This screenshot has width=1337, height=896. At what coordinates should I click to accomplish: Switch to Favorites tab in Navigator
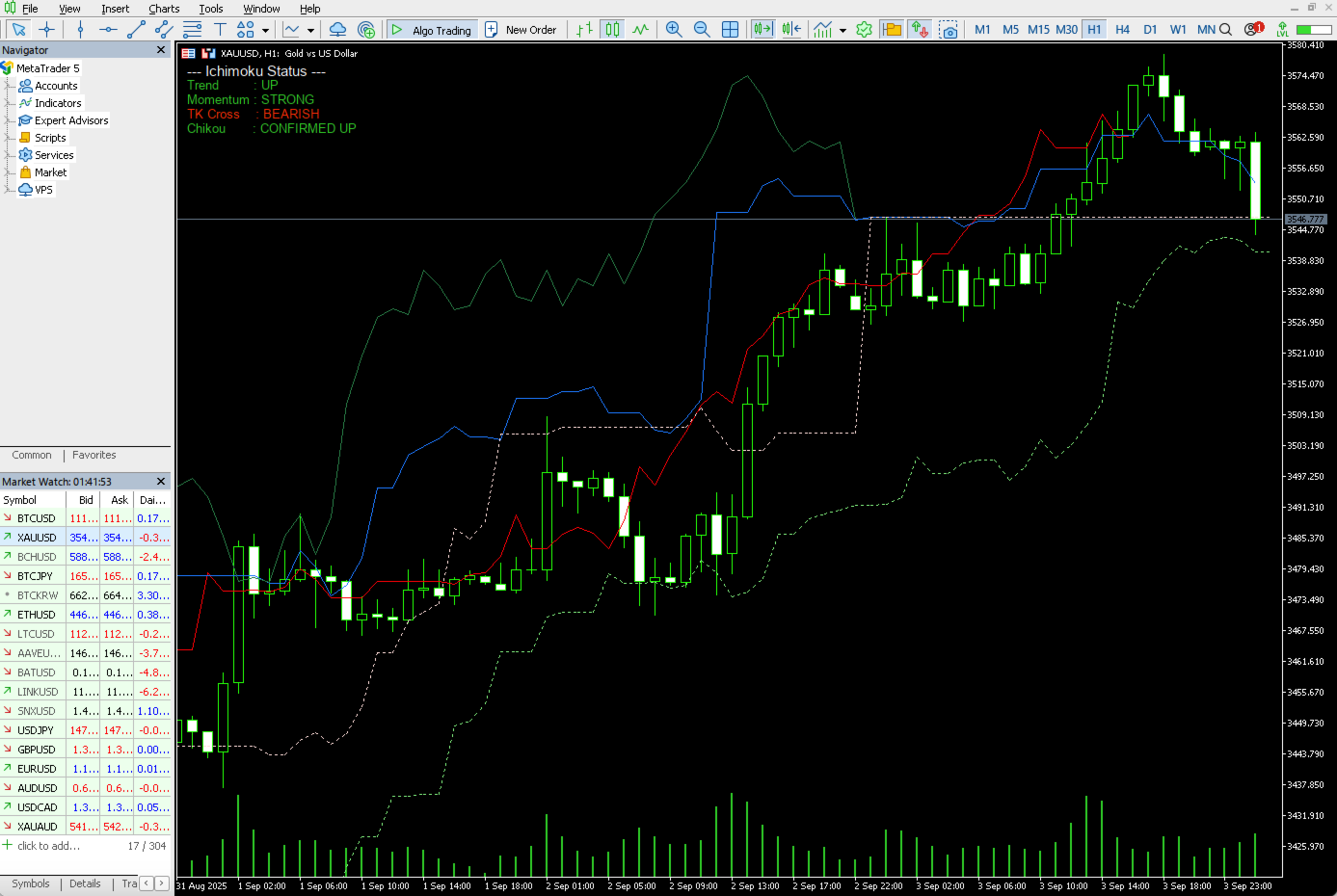tap(94, 456)
